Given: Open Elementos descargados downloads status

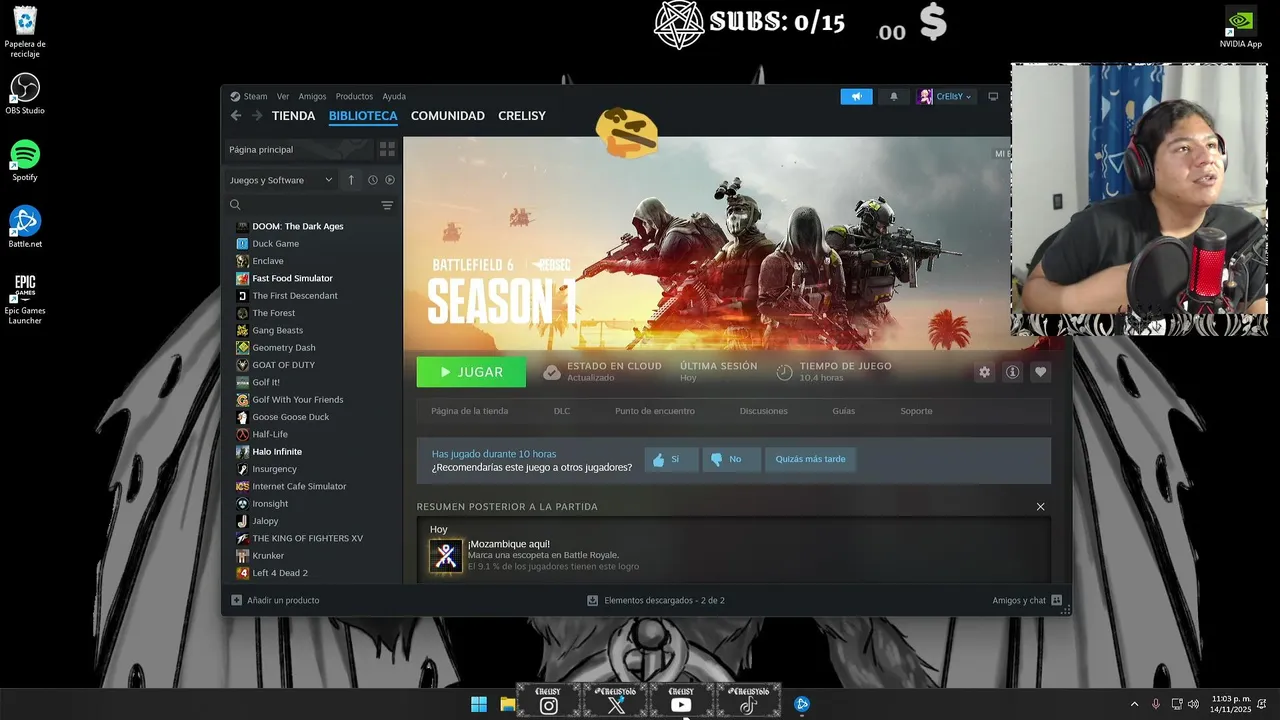Looking at the screenshot, I should [656, 600].
